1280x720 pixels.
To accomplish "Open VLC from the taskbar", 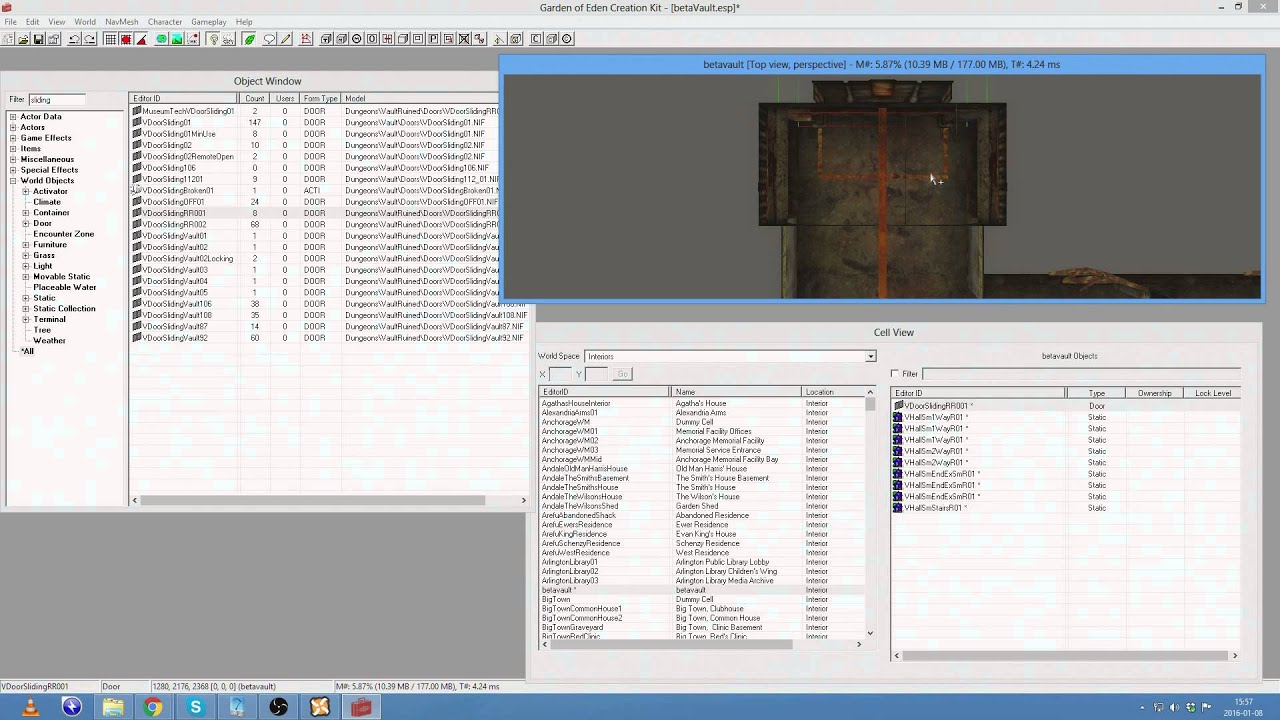I will pos(30,707).
